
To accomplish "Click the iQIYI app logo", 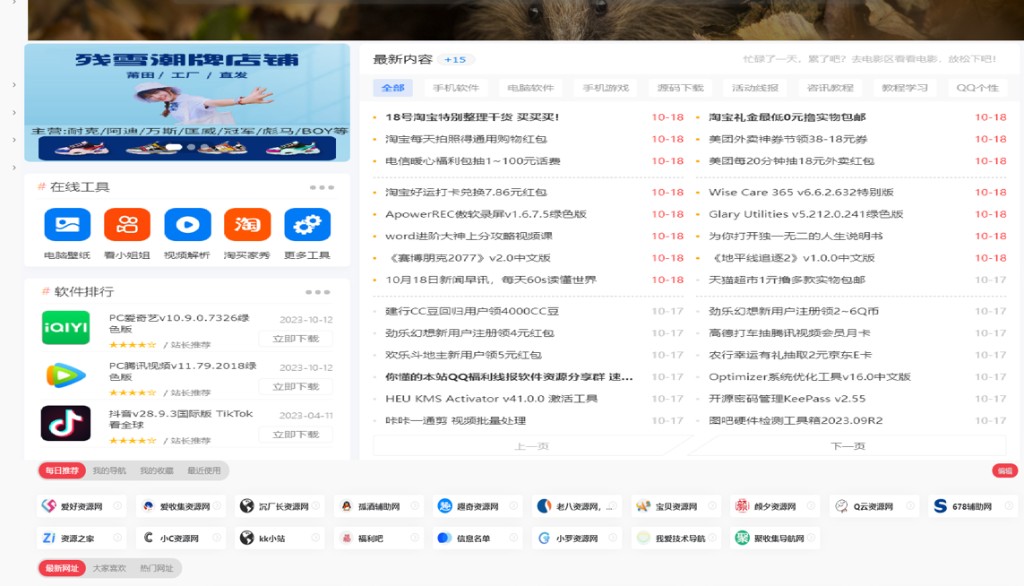I will click(65, 327).
